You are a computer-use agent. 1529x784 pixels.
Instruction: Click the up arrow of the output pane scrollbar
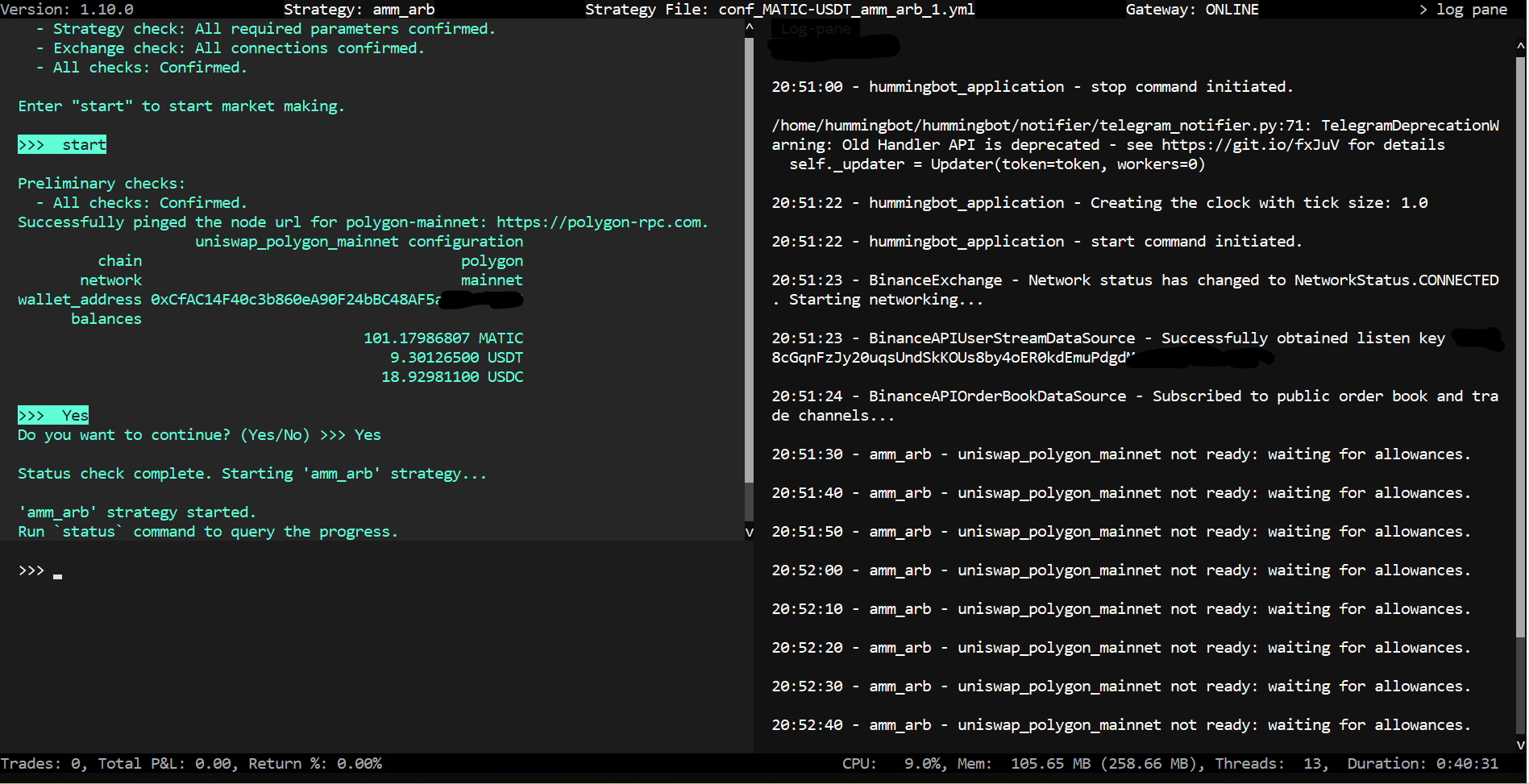pos(749,27)
